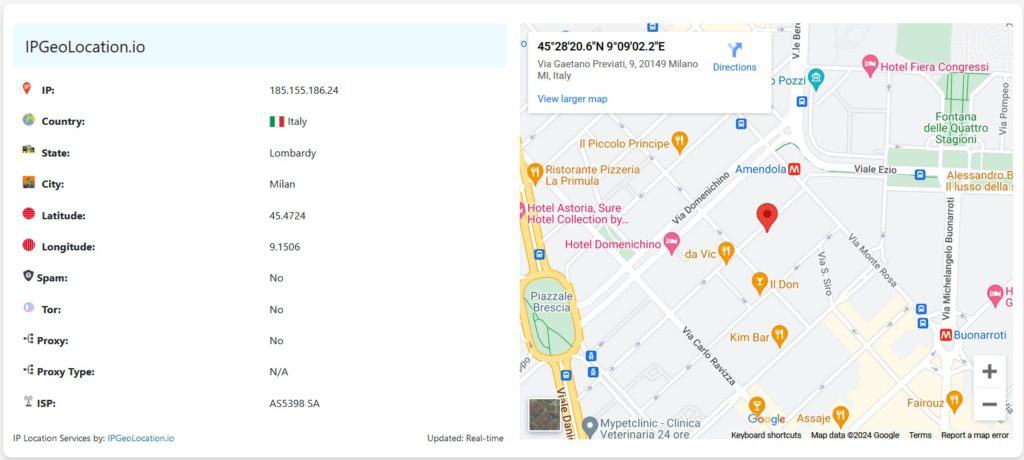Click the ISP value AS5398 SA

coord(295,404)
